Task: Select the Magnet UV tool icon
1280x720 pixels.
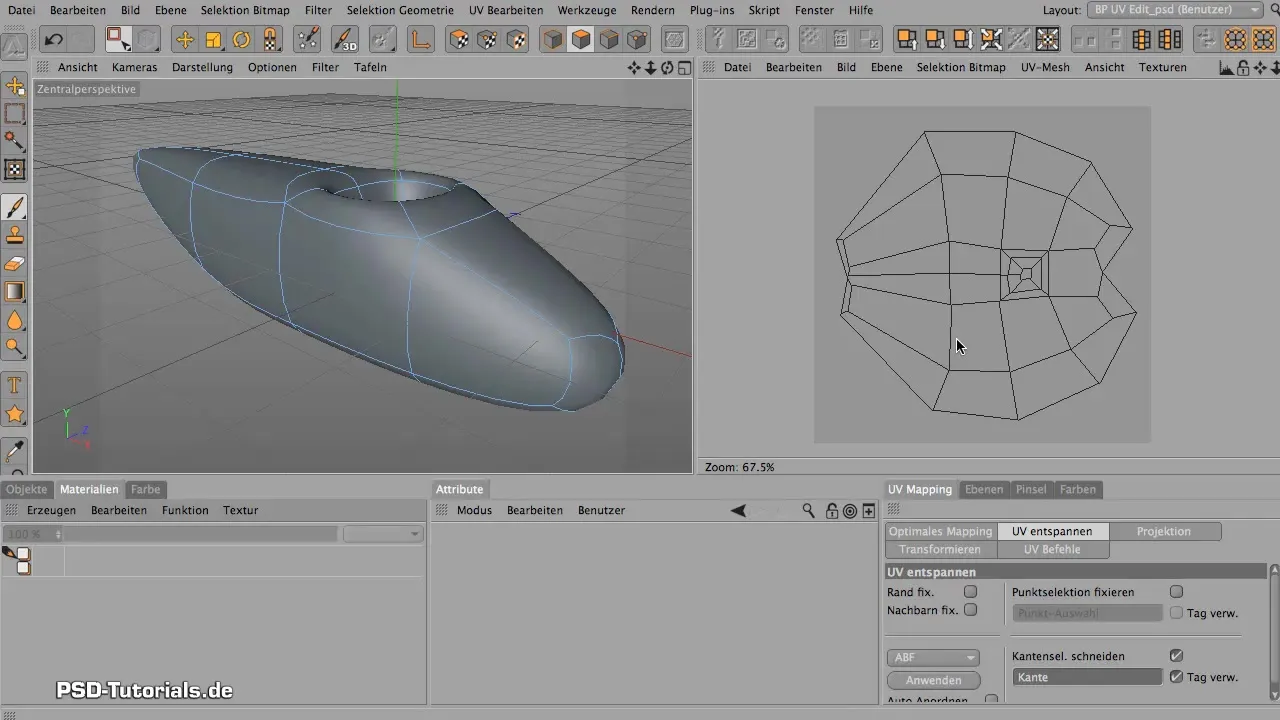Action: pos(271,40)
